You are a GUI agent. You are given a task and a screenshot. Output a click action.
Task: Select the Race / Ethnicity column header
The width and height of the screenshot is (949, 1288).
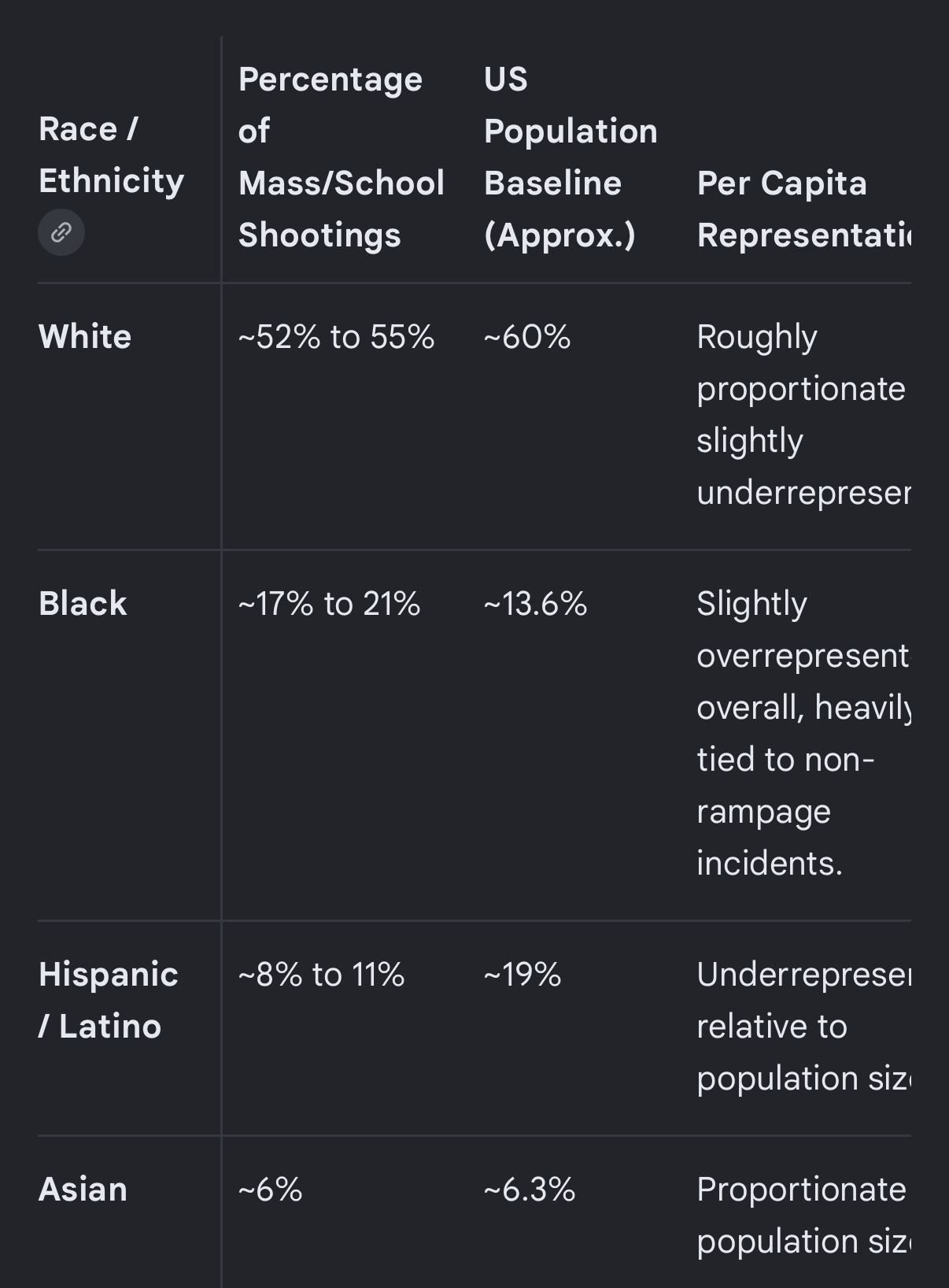pyautogui.click(x=111, y=155)
